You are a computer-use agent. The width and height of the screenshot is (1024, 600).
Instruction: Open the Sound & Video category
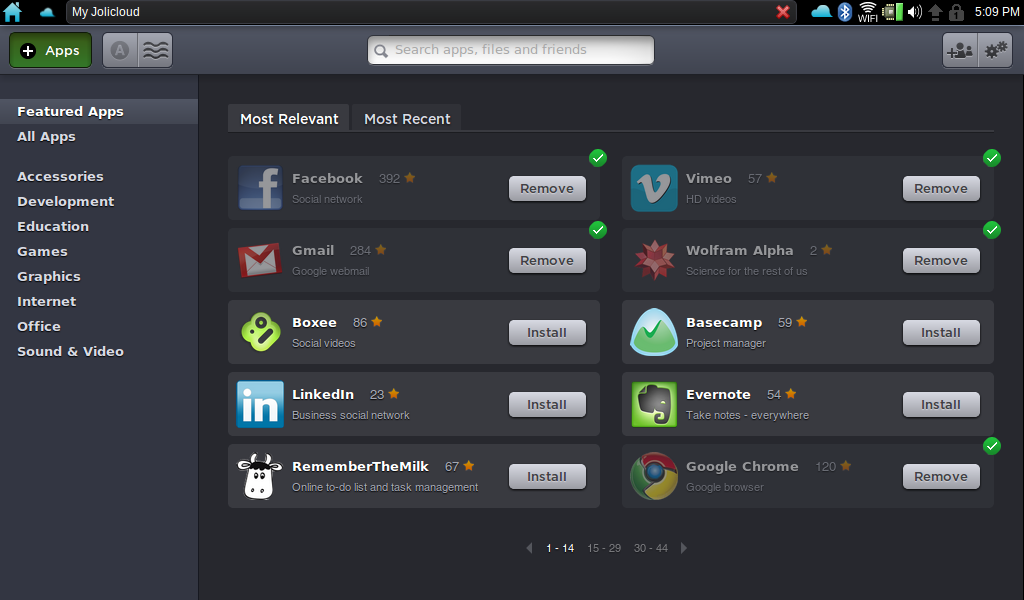71,351
